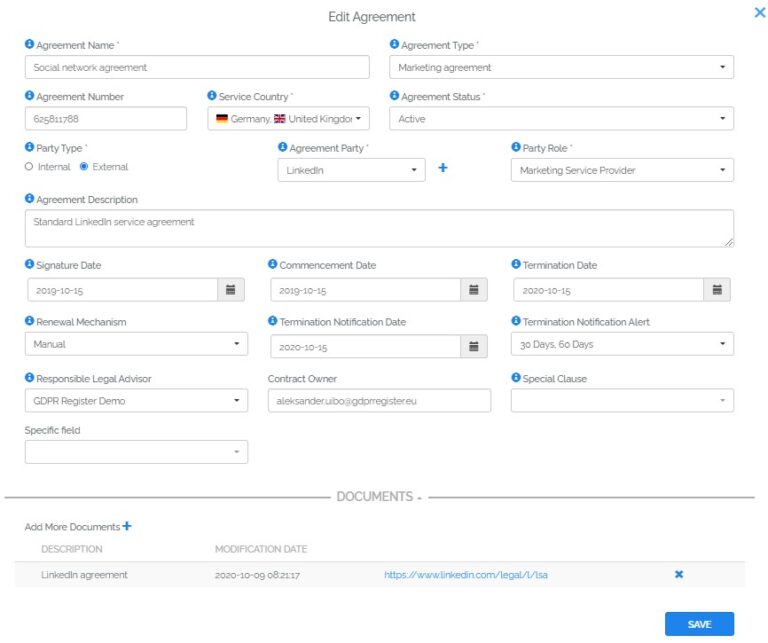
Task: Open the Agreement Status dropdown
Action: tap(561, 119)
